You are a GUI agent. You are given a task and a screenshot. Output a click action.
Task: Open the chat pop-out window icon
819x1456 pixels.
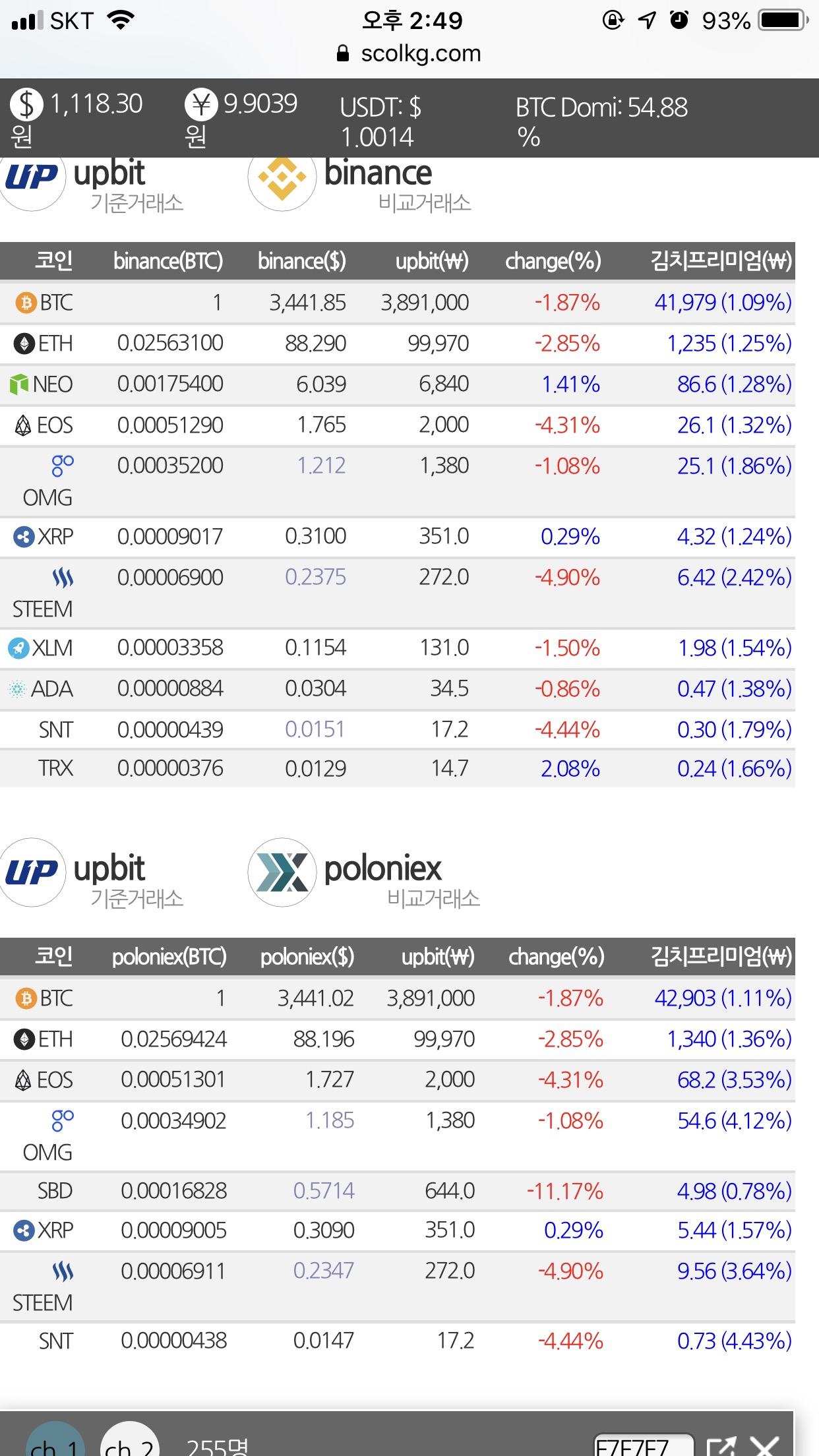tap(721, 1447)
